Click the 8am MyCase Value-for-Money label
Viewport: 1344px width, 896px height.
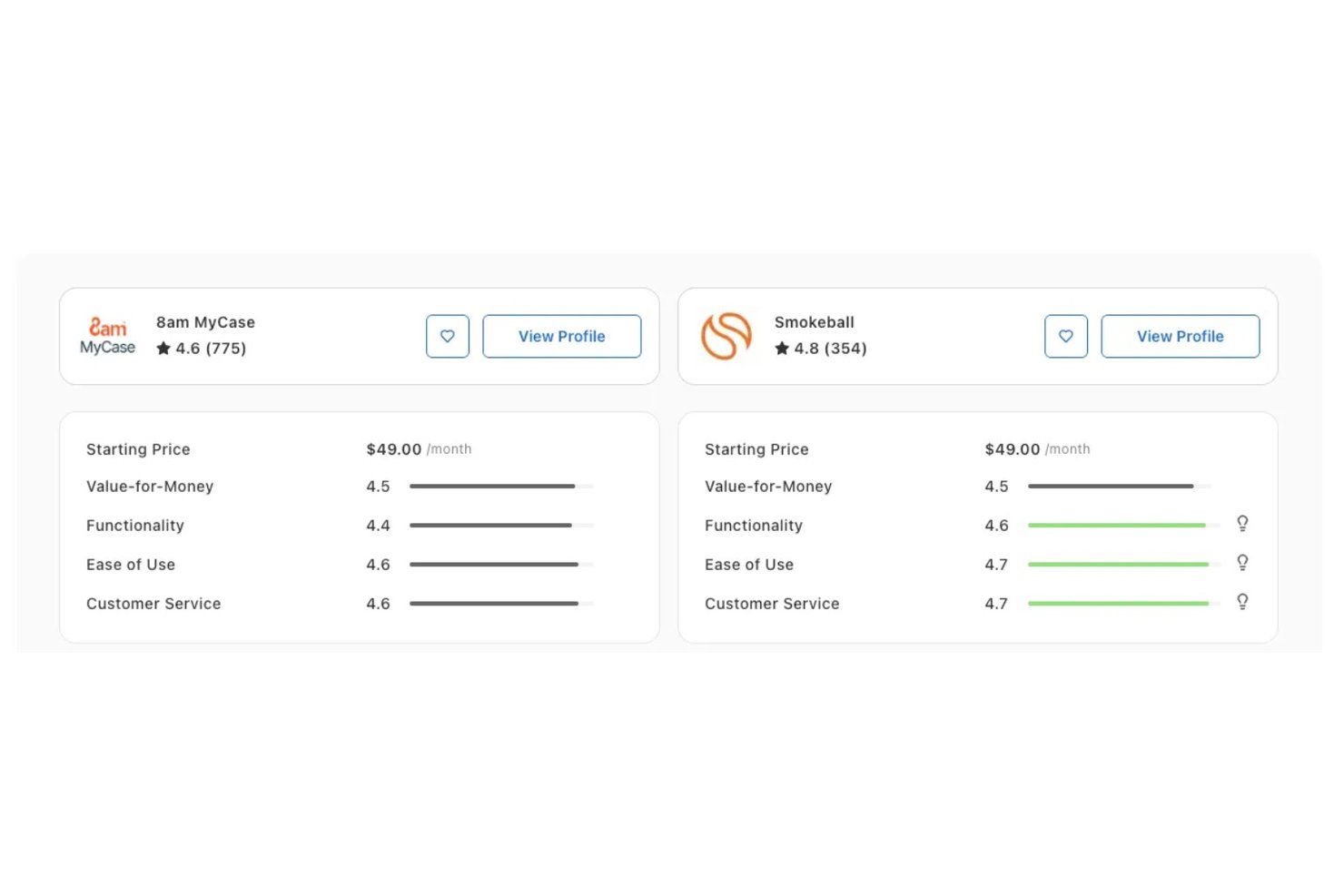click(150, 487)
